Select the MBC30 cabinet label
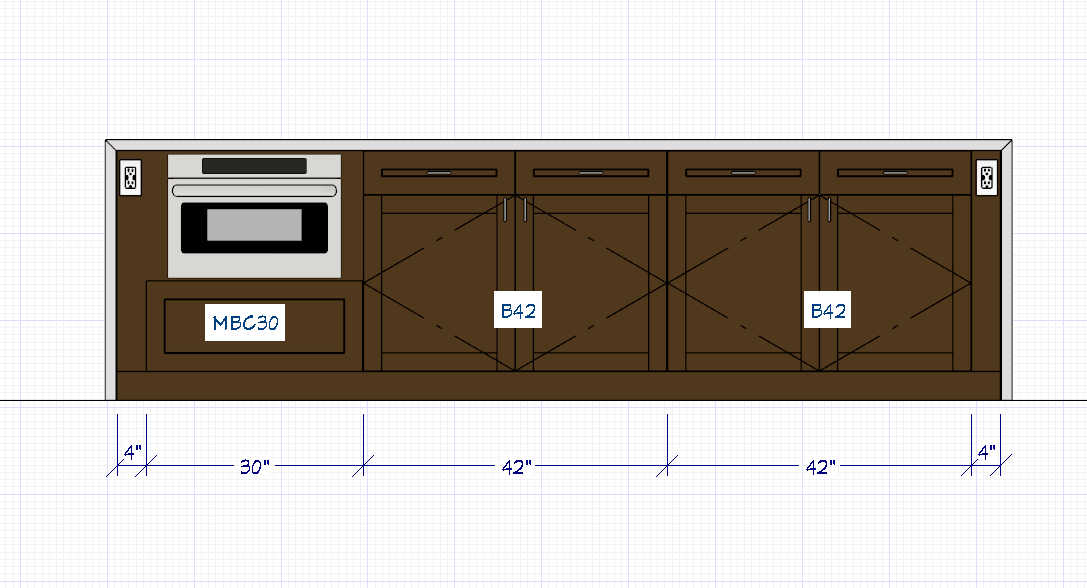Viewport: 1087px width, 588px height. [x=245, y=322]
